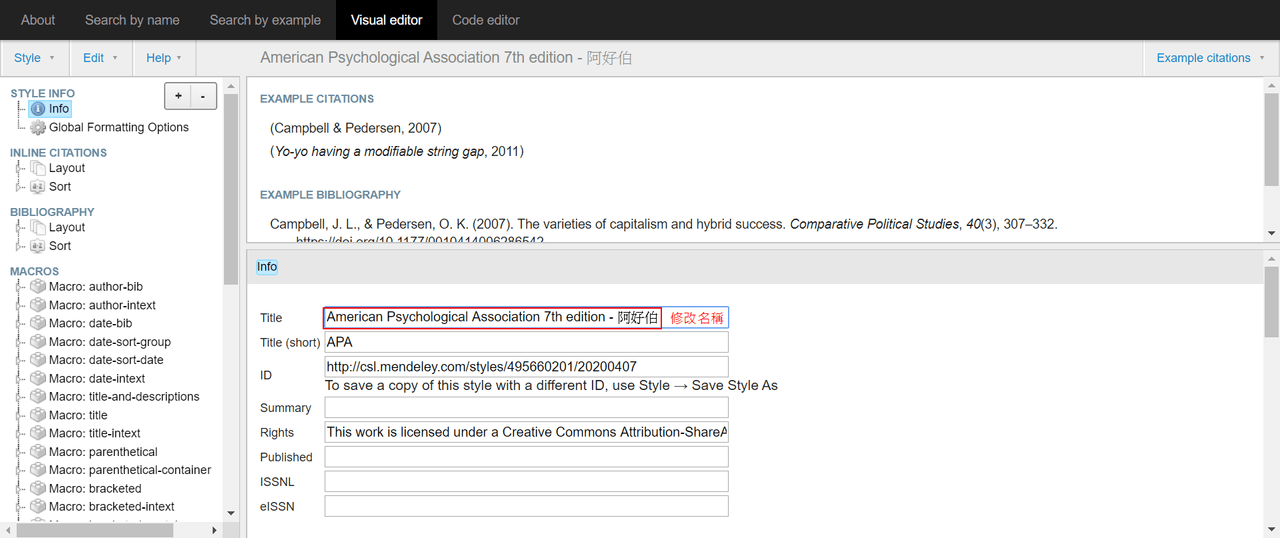Select Global Formatting Options tree item
This screenshot has height=538, width=1280.
pyautogui.click(x=119, y=128)
